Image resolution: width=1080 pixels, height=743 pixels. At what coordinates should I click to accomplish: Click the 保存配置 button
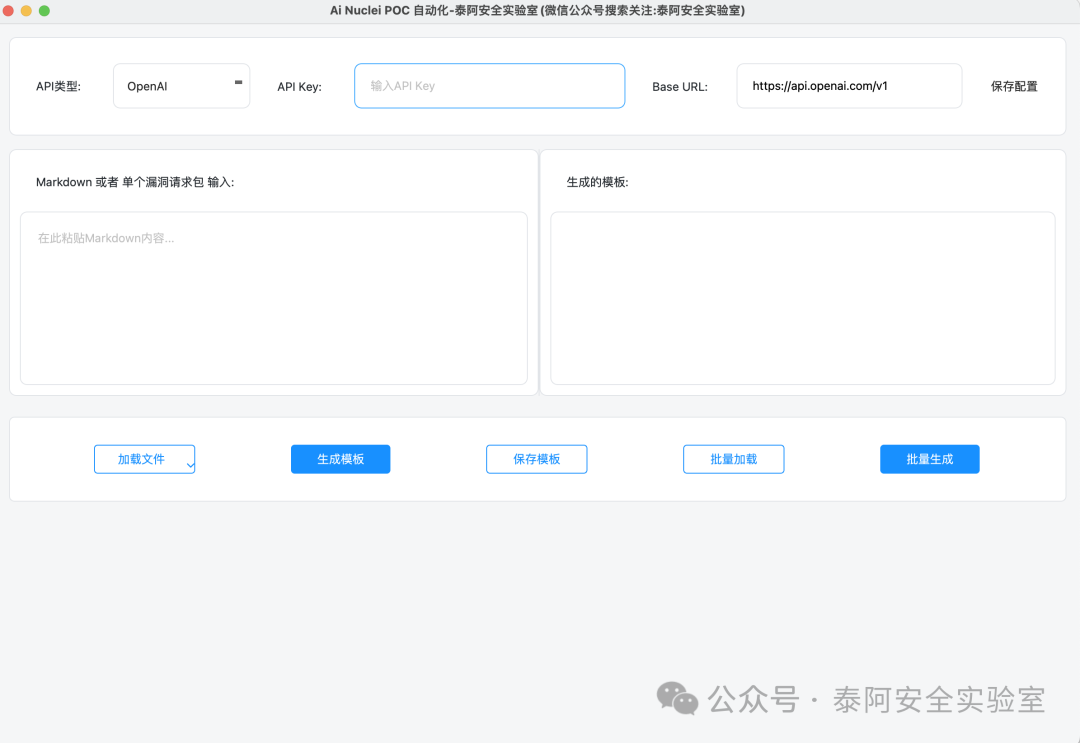pos(1014,86)
